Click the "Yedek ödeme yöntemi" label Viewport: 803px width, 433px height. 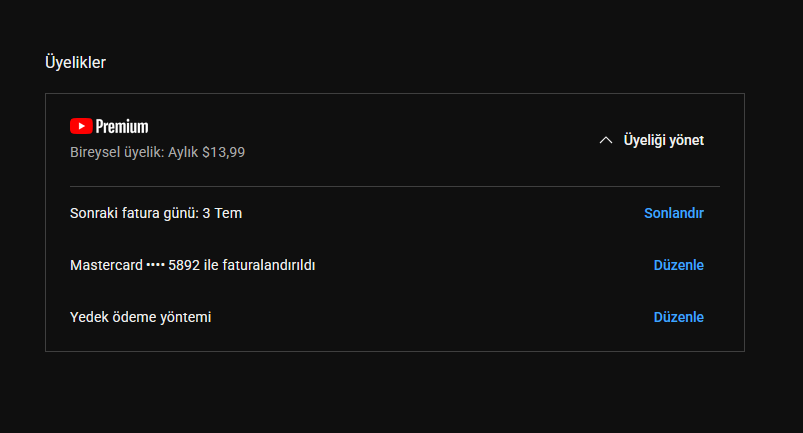140,317
